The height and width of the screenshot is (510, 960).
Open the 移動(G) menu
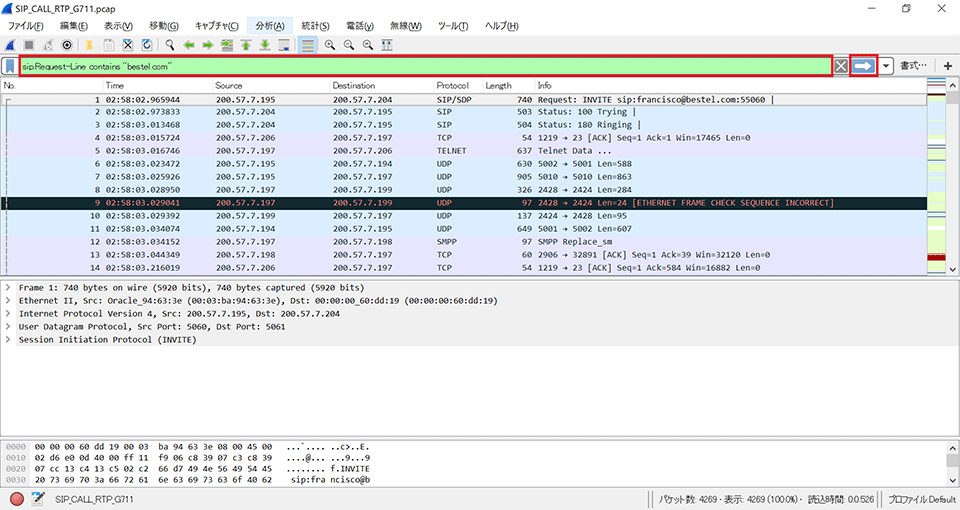[164, 26]
